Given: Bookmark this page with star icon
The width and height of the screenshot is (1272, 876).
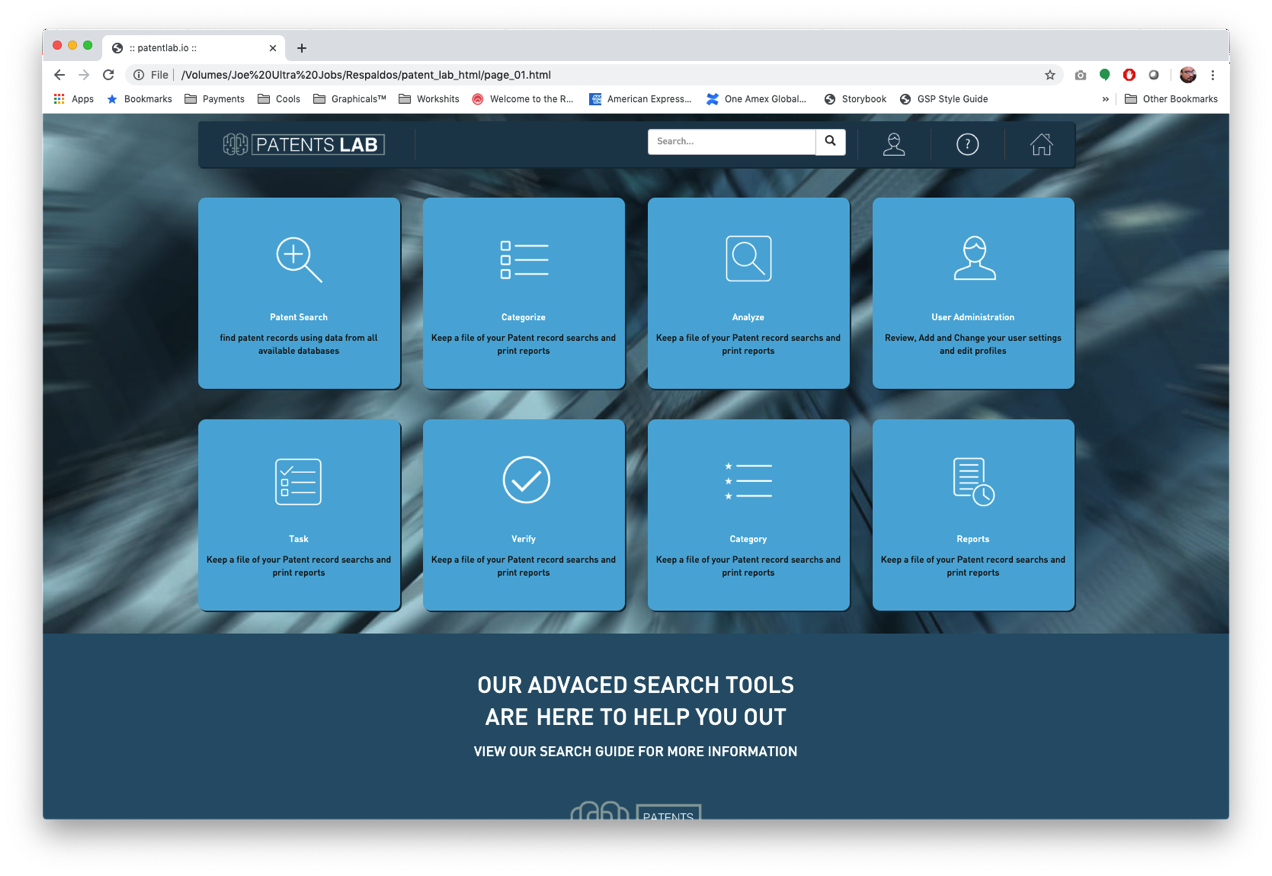Looking at the screenshot, I should pyautogui.click(x=1050, y=75).
